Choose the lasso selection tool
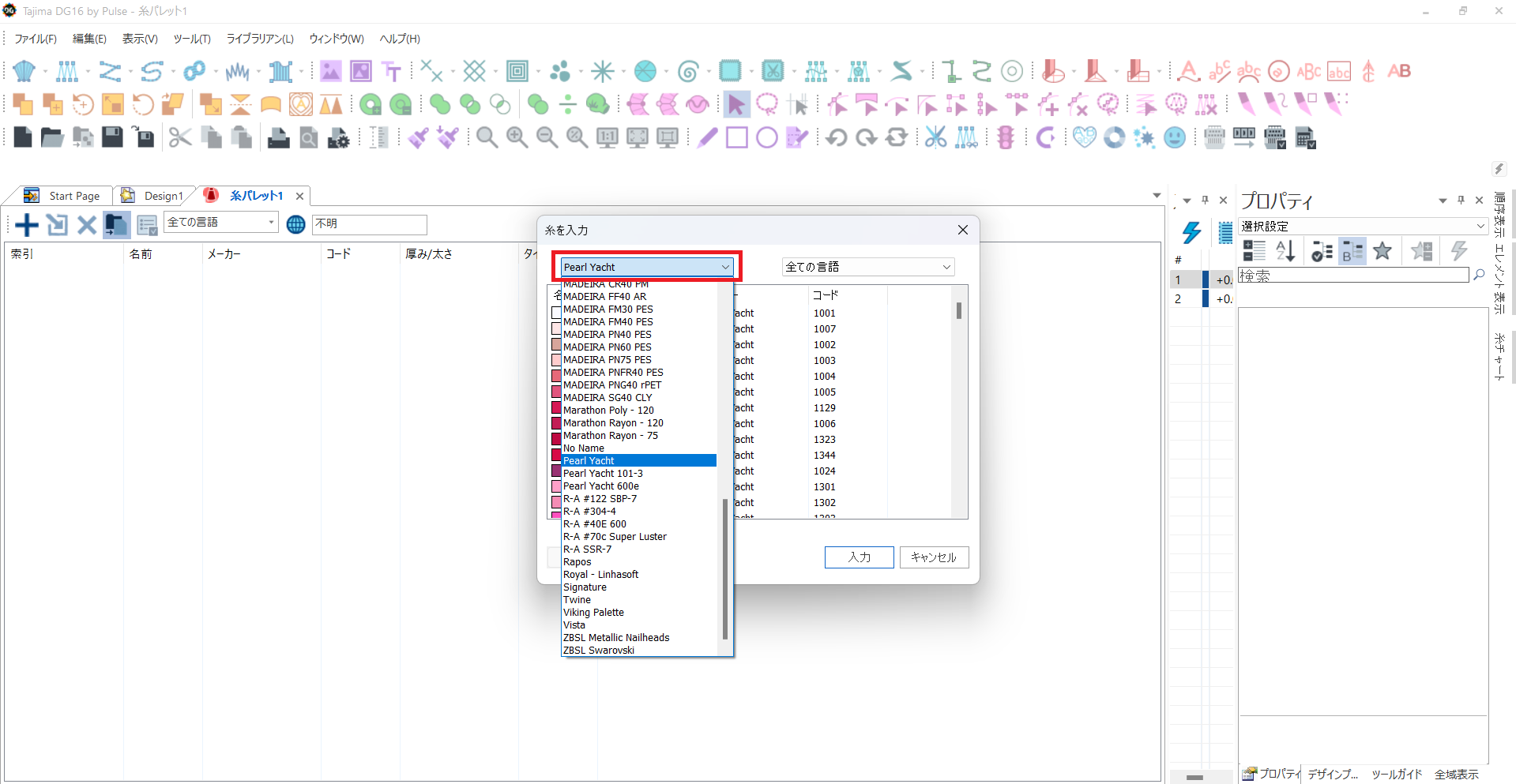This screenshot has height=784, width=1516. [766, 104]
